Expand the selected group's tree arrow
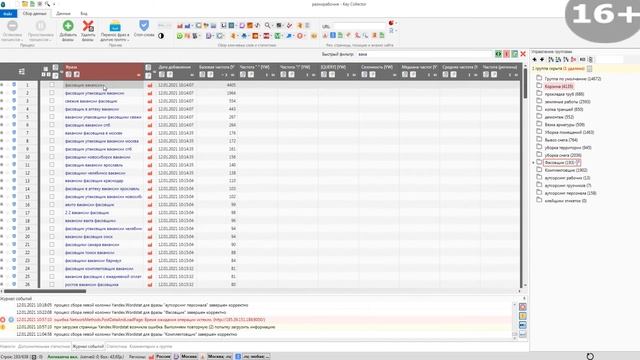This screenshot has width=640, height=360. (533, 163)
